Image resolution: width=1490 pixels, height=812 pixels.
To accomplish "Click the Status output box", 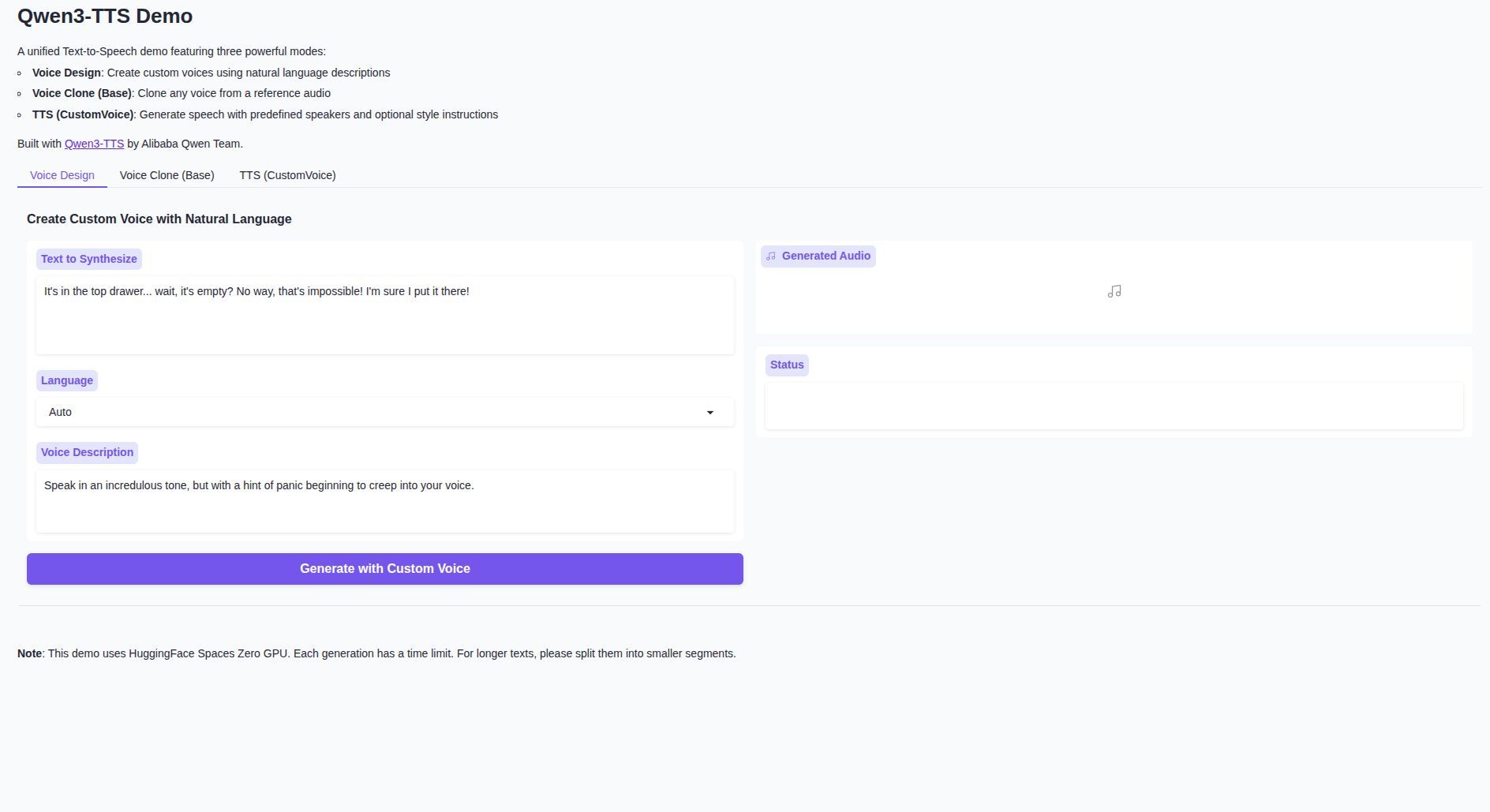I will click(x=1114, y=406).
